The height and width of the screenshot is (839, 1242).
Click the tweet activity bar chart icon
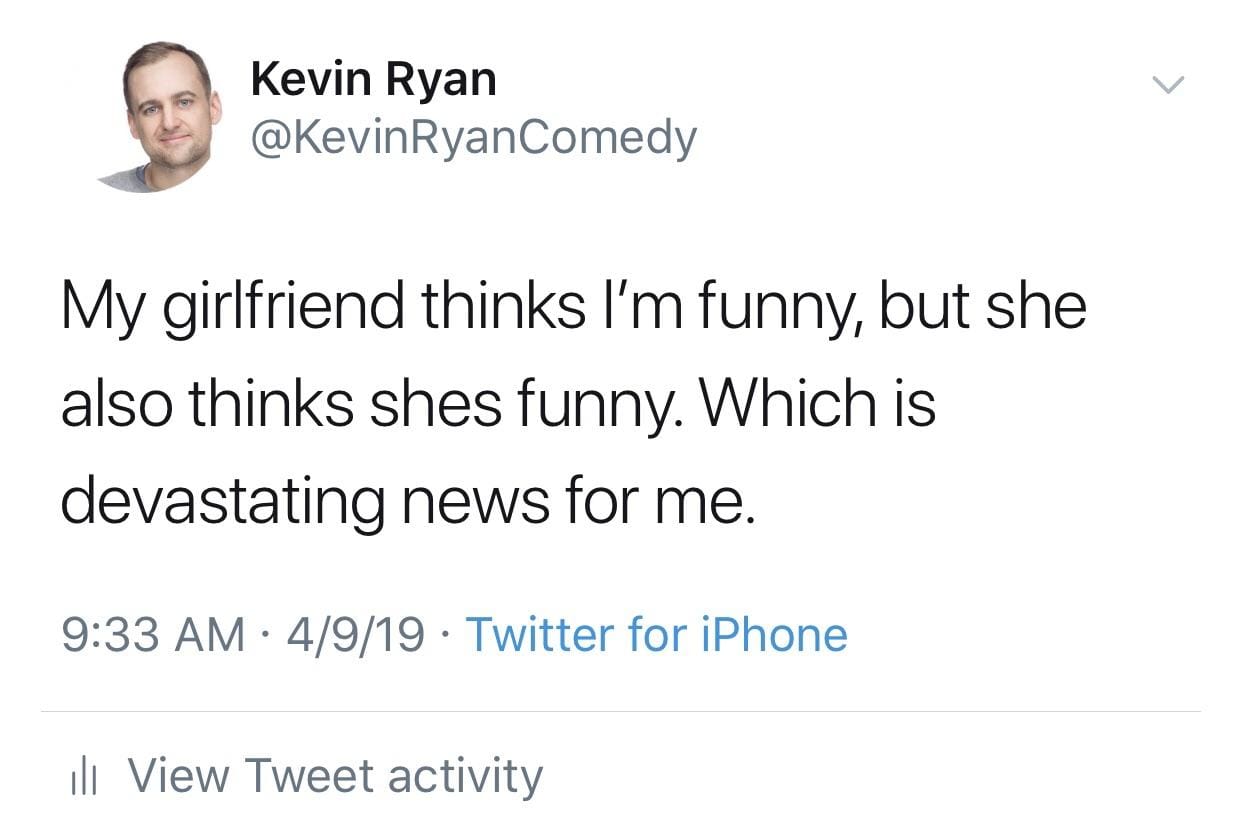[x=87, y=777]
